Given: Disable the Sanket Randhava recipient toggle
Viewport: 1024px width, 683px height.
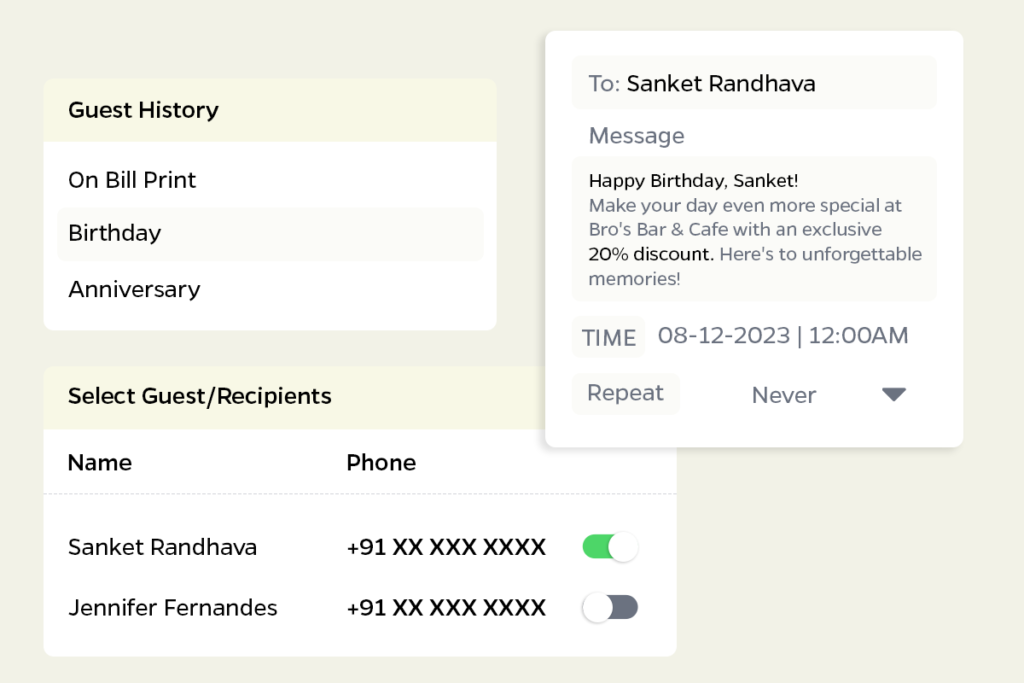Looking at the screenshot, I should coord(610,547).
